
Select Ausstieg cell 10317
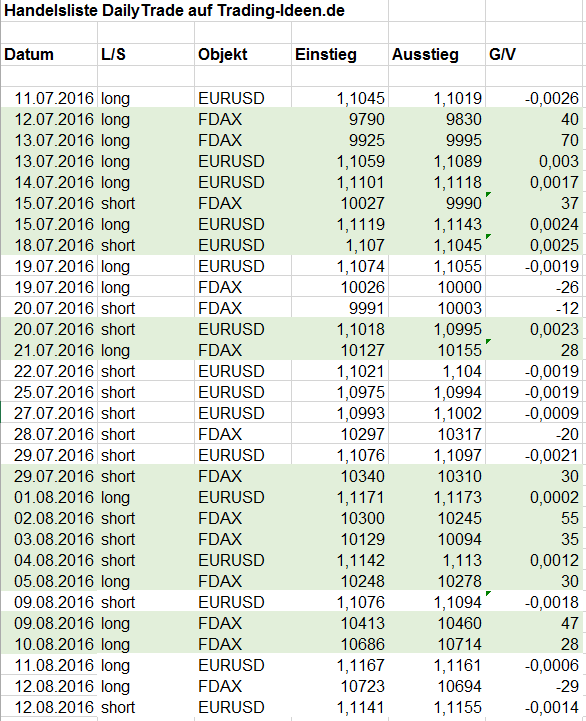click(x=437, y=434)
